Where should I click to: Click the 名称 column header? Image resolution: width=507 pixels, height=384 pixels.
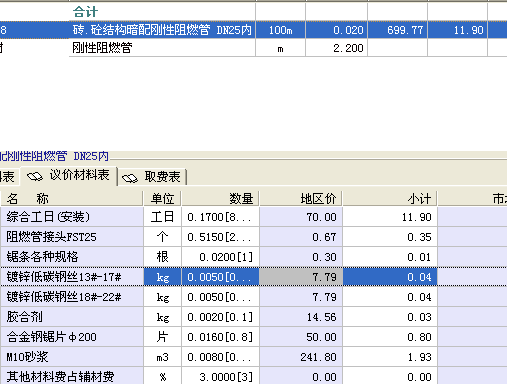(x=71, y=199)
